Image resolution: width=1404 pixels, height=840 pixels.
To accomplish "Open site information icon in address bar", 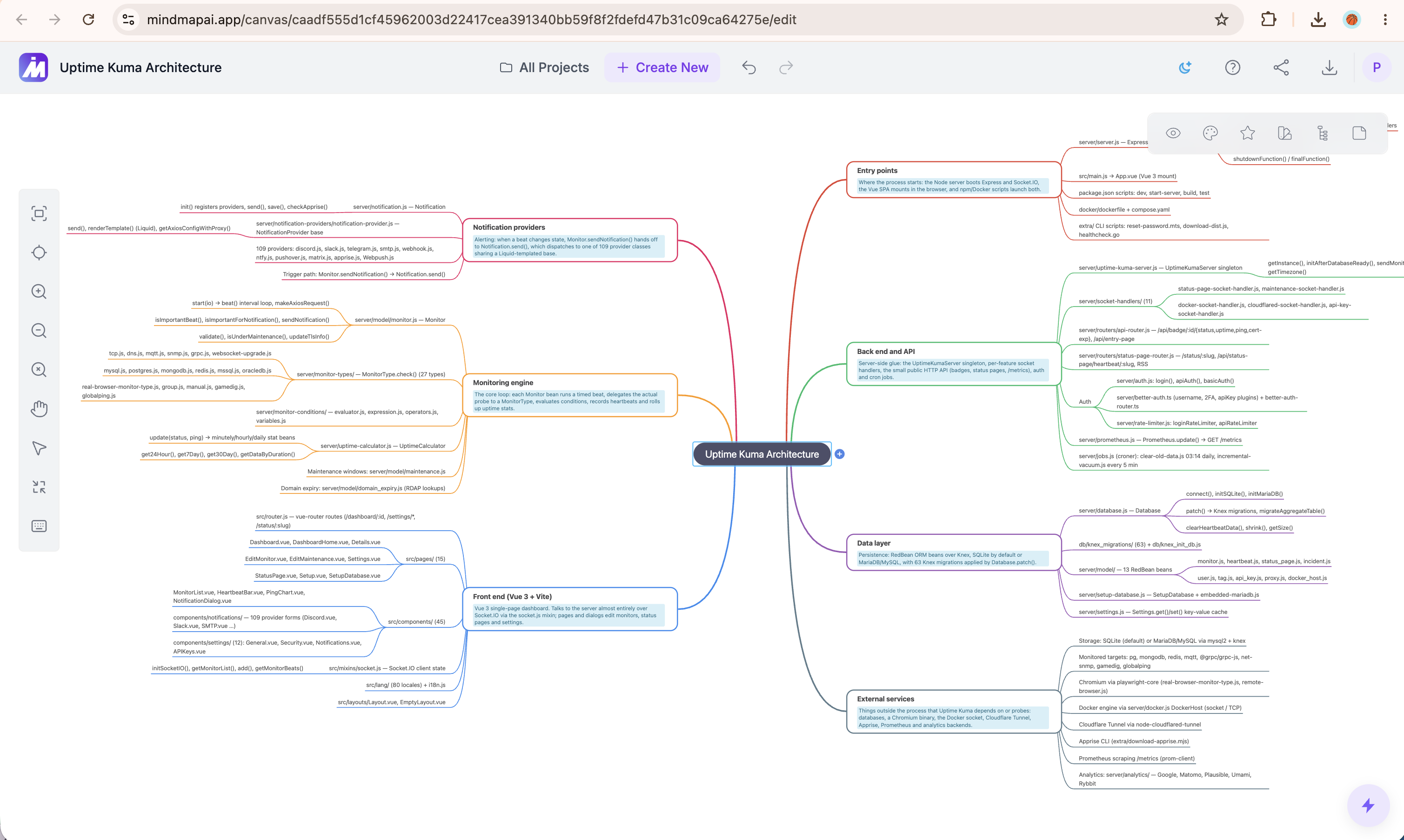I will (128, 20).
